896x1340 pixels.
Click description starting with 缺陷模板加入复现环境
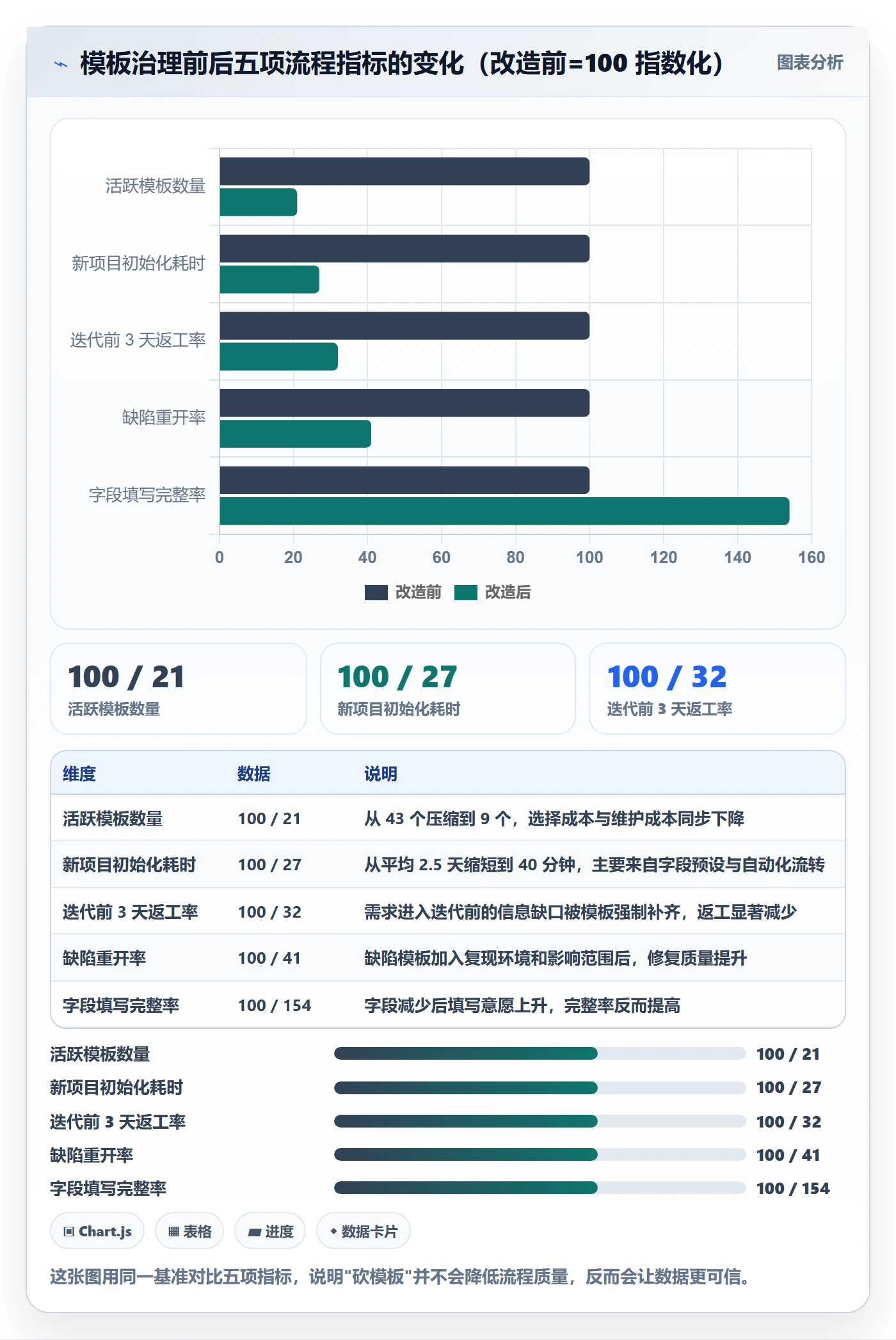556,958
